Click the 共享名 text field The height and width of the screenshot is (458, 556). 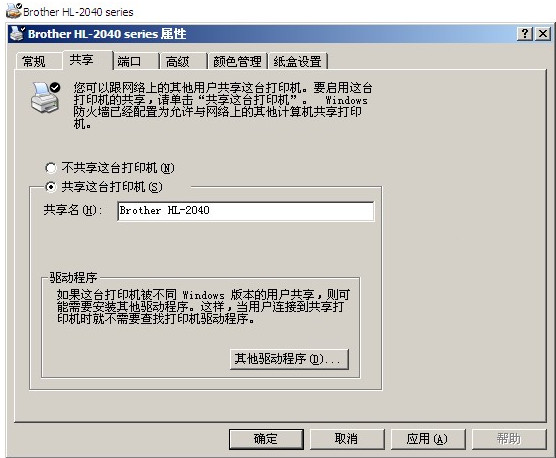(x=245, y=211)
